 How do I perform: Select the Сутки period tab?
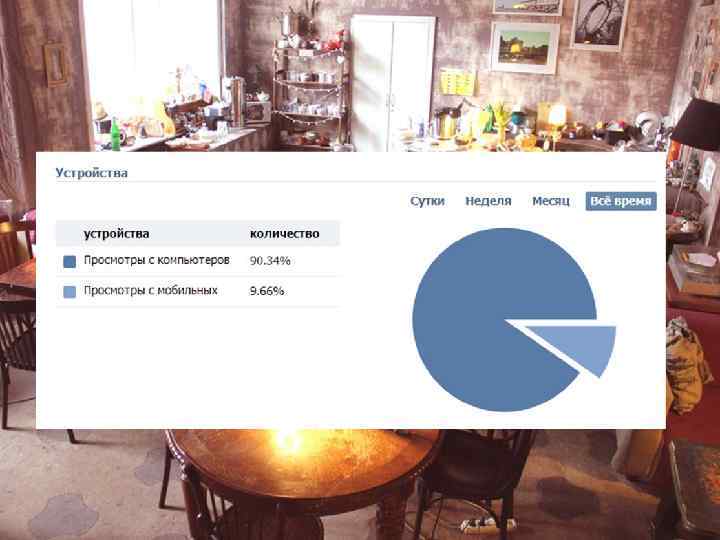point(427,201)
